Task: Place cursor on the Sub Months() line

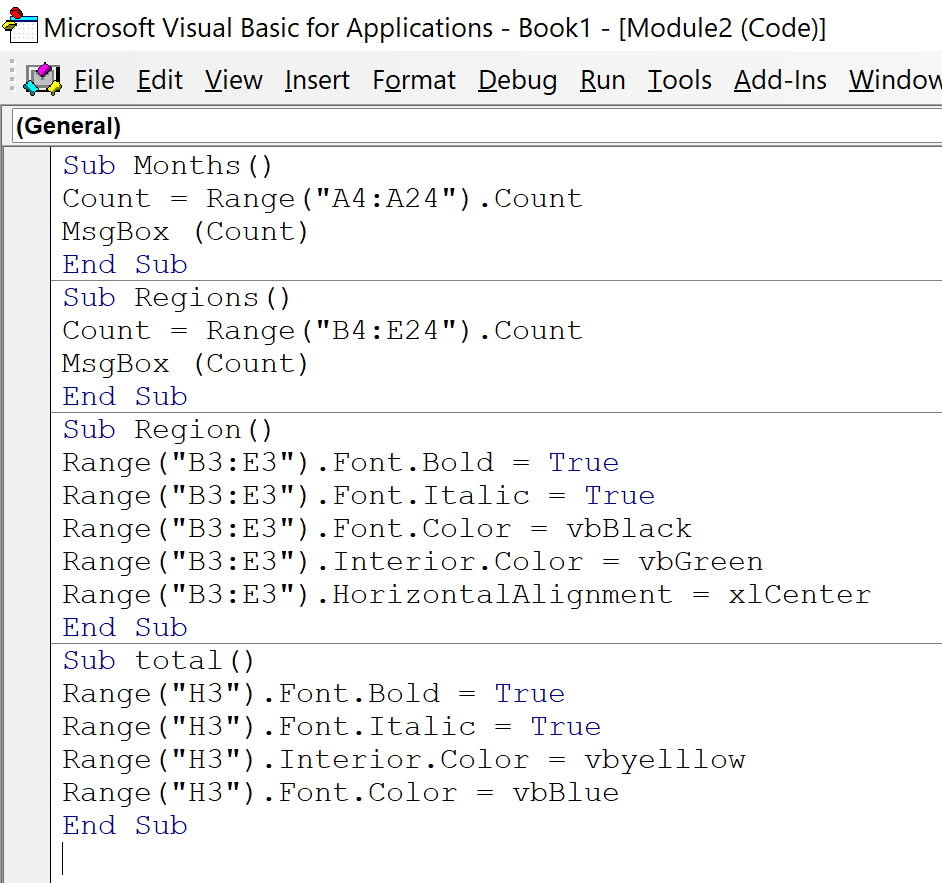Action: click(160, 164)
